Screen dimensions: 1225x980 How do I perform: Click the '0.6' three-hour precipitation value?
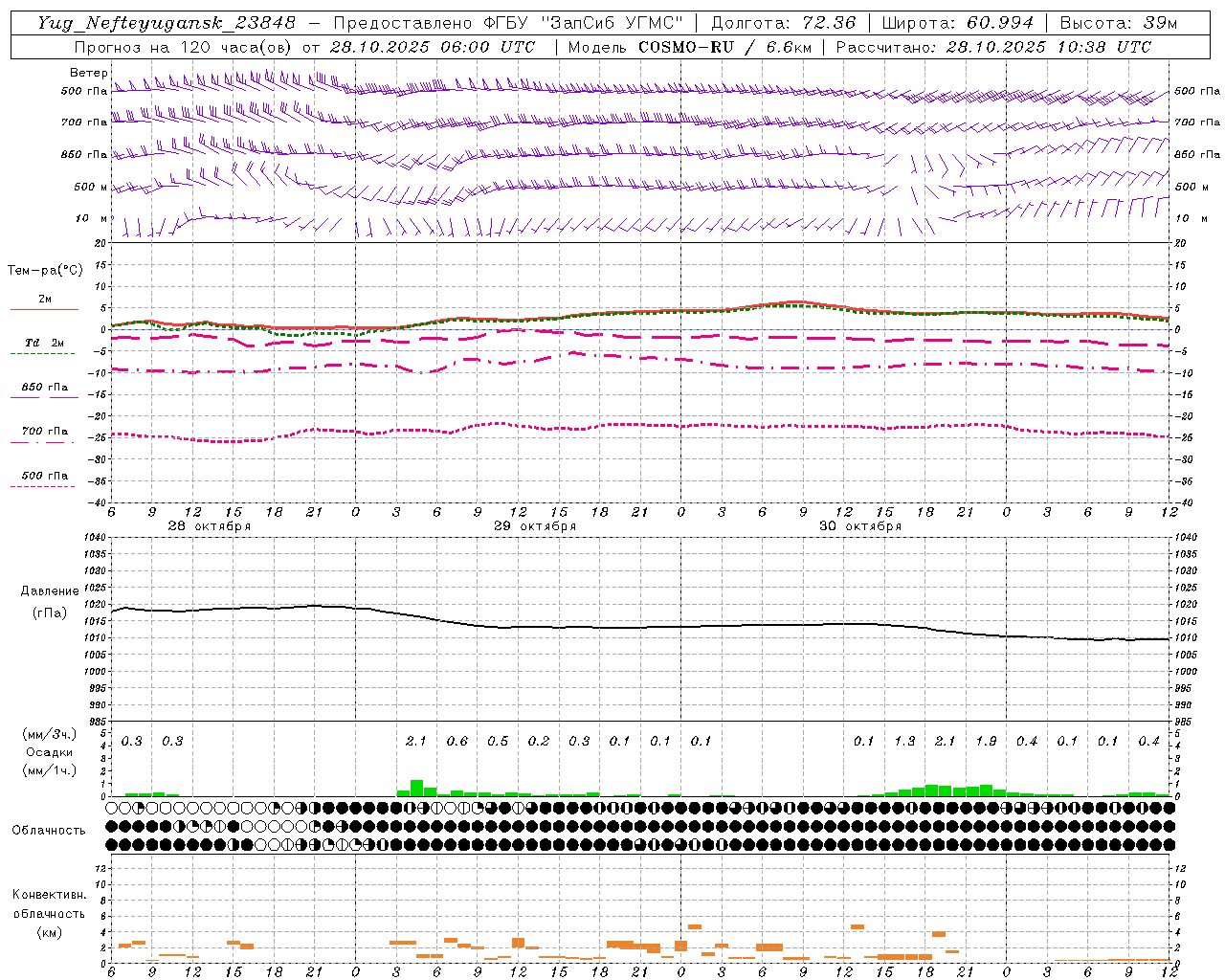[457, 742]
